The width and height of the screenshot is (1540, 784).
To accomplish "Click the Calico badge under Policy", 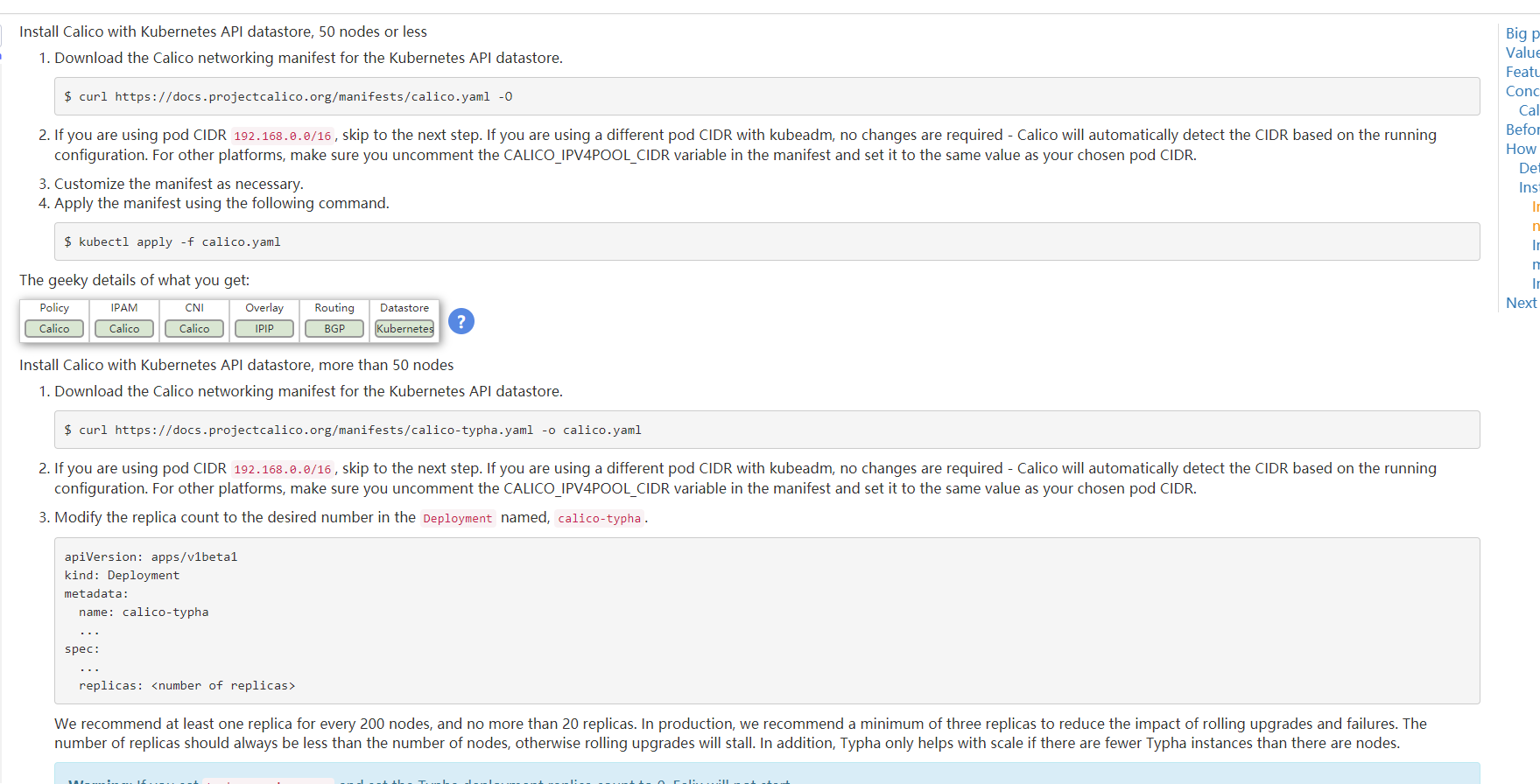I will 54,329.
